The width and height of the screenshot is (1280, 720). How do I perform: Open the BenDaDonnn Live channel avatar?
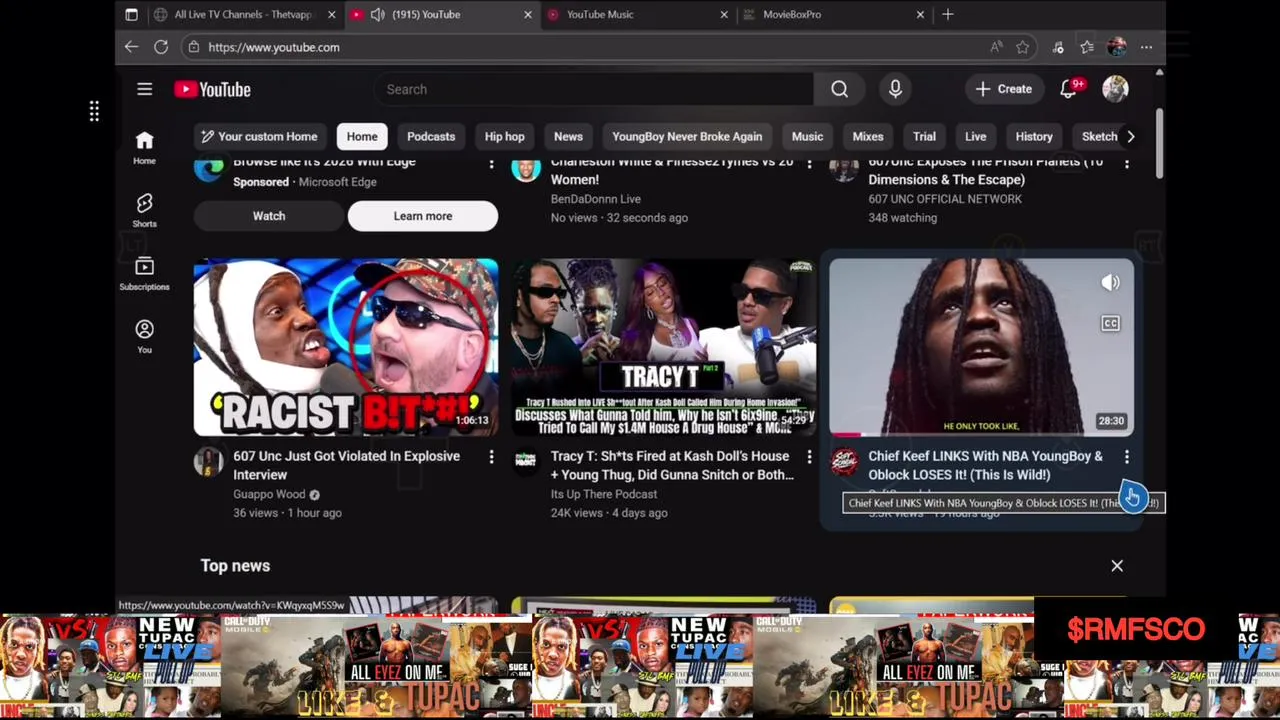(x=526, y=168)
